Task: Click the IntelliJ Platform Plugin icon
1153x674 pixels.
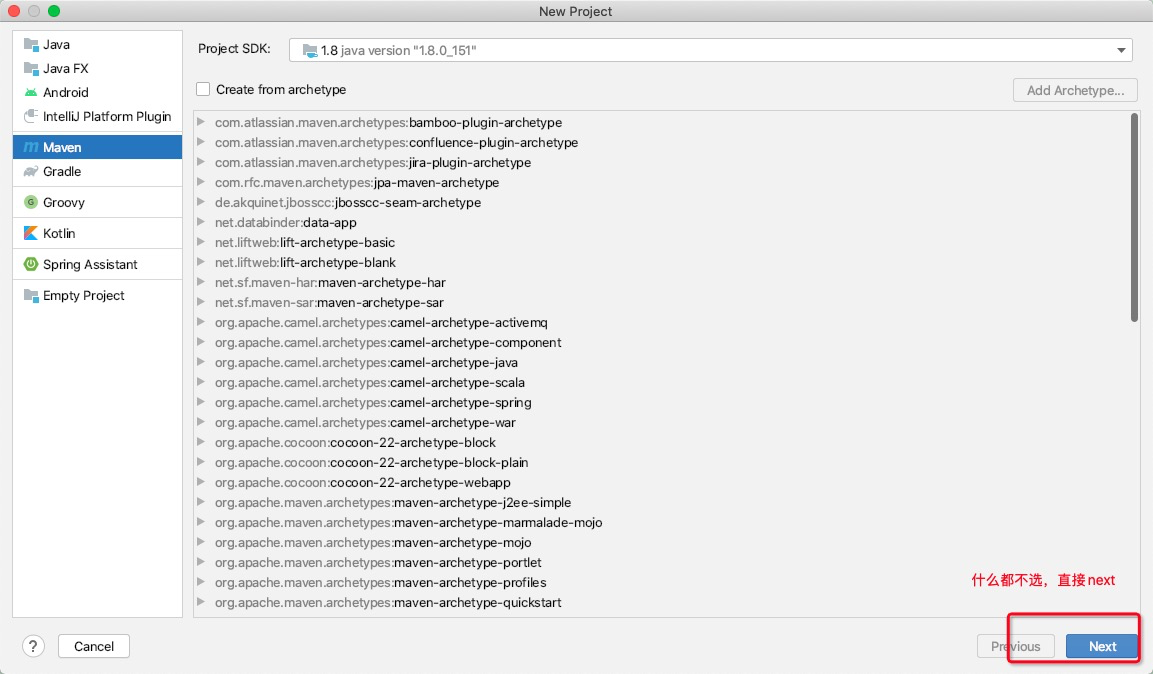Action: 31,116
